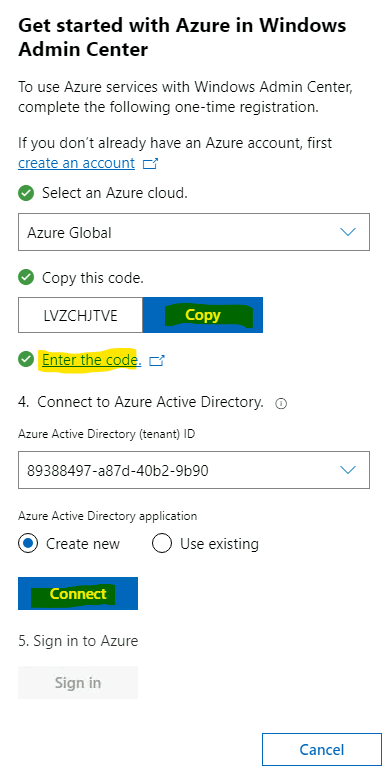The height and width of the screenshot is (772, 389).
Task: Click the Connect button
Action: click(78, 593)
